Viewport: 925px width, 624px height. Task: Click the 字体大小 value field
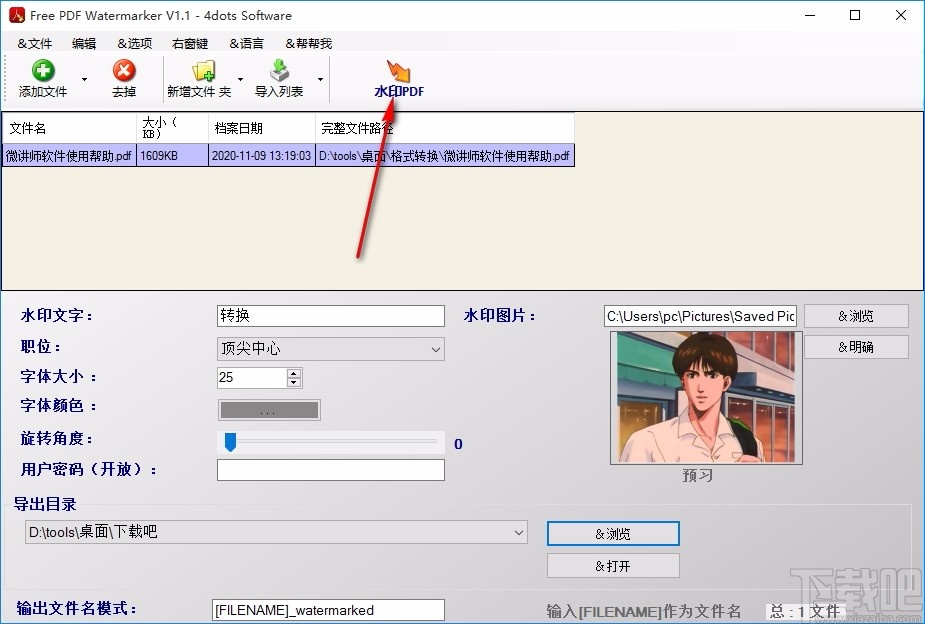[252, 377]
